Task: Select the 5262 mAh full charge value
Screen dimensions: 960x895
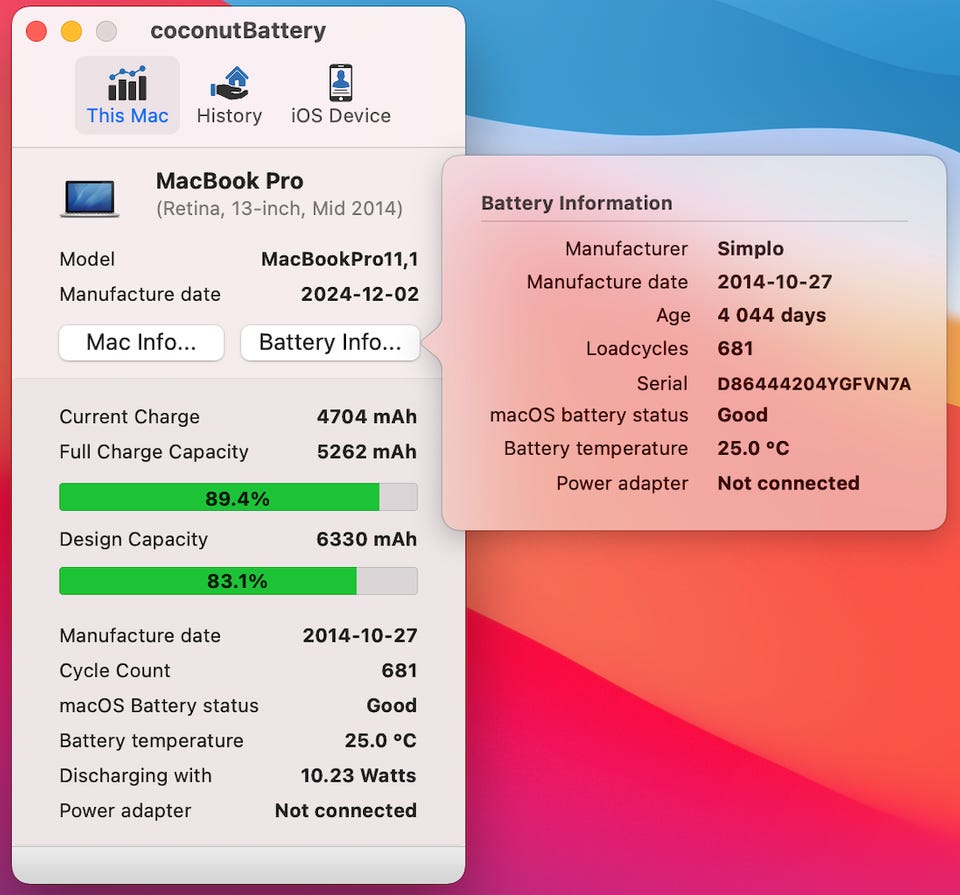Action: pos(366,452)
